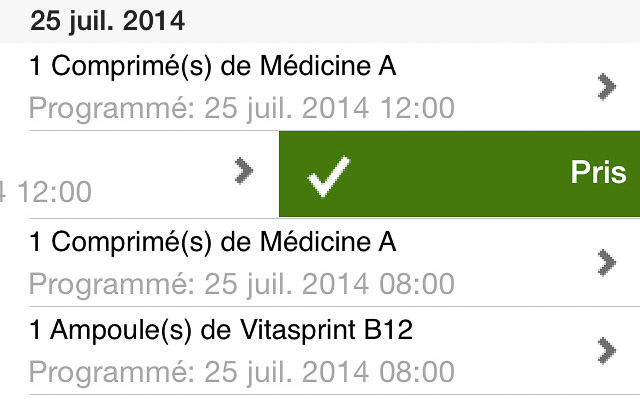Screen dimensions: 640x400
Task: Open "1 Ampoule(s) de Vitasprint B12" entry
Action: (x=221, y=329)
